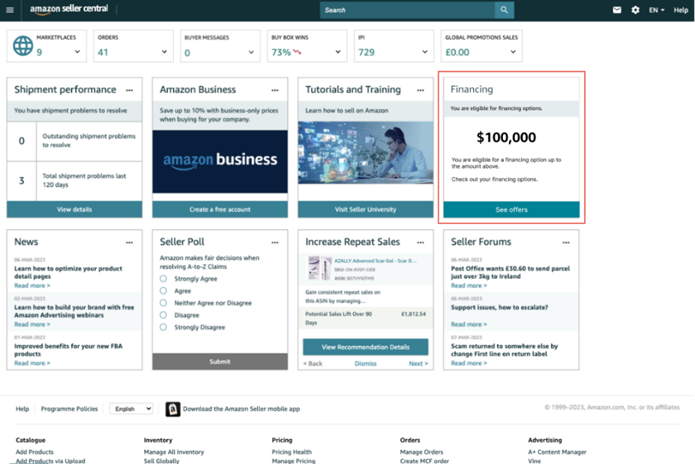
Task: Click the Tutorials and Training image
Action: click(366, 153)
